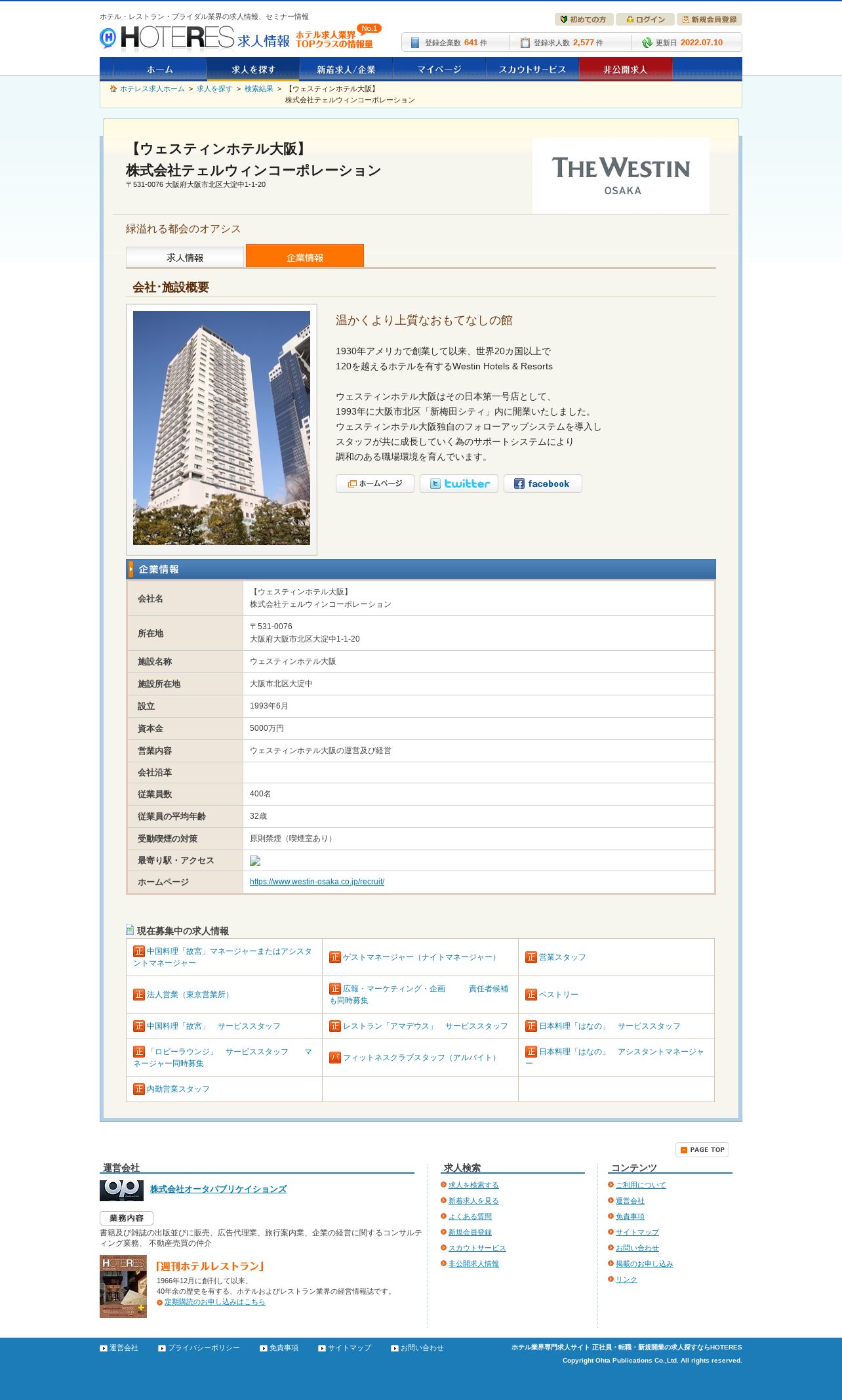Open the 初めての方 beginner guide button

(x=584, y=20)
